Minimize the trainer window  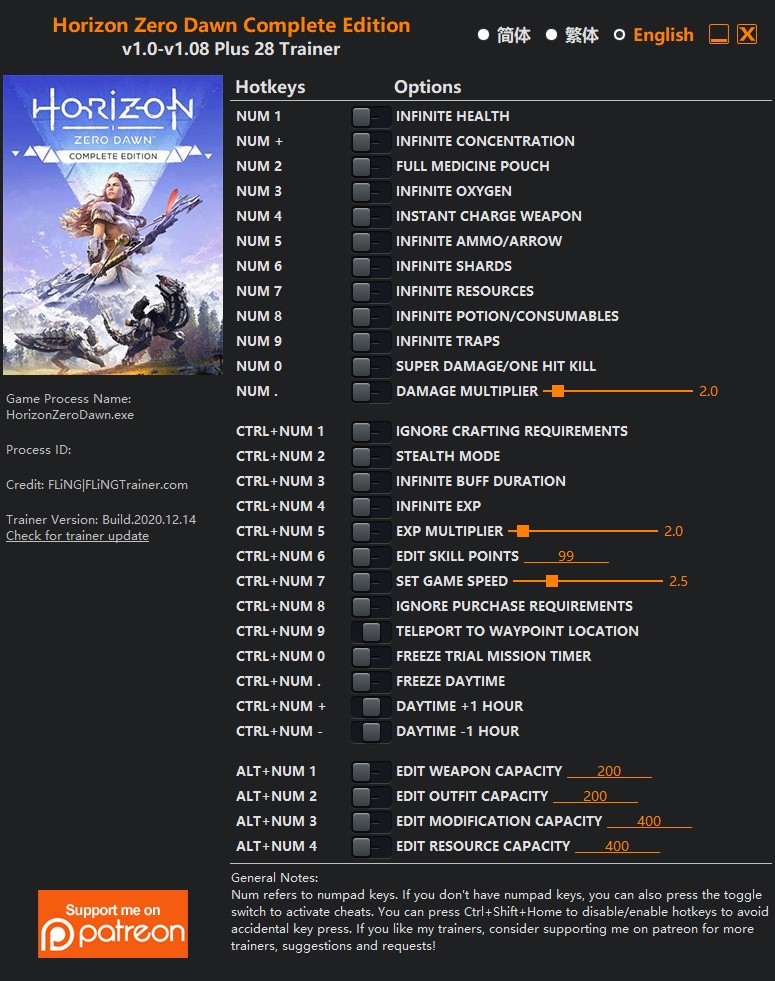pyautogui.click(x=719, y=34)
